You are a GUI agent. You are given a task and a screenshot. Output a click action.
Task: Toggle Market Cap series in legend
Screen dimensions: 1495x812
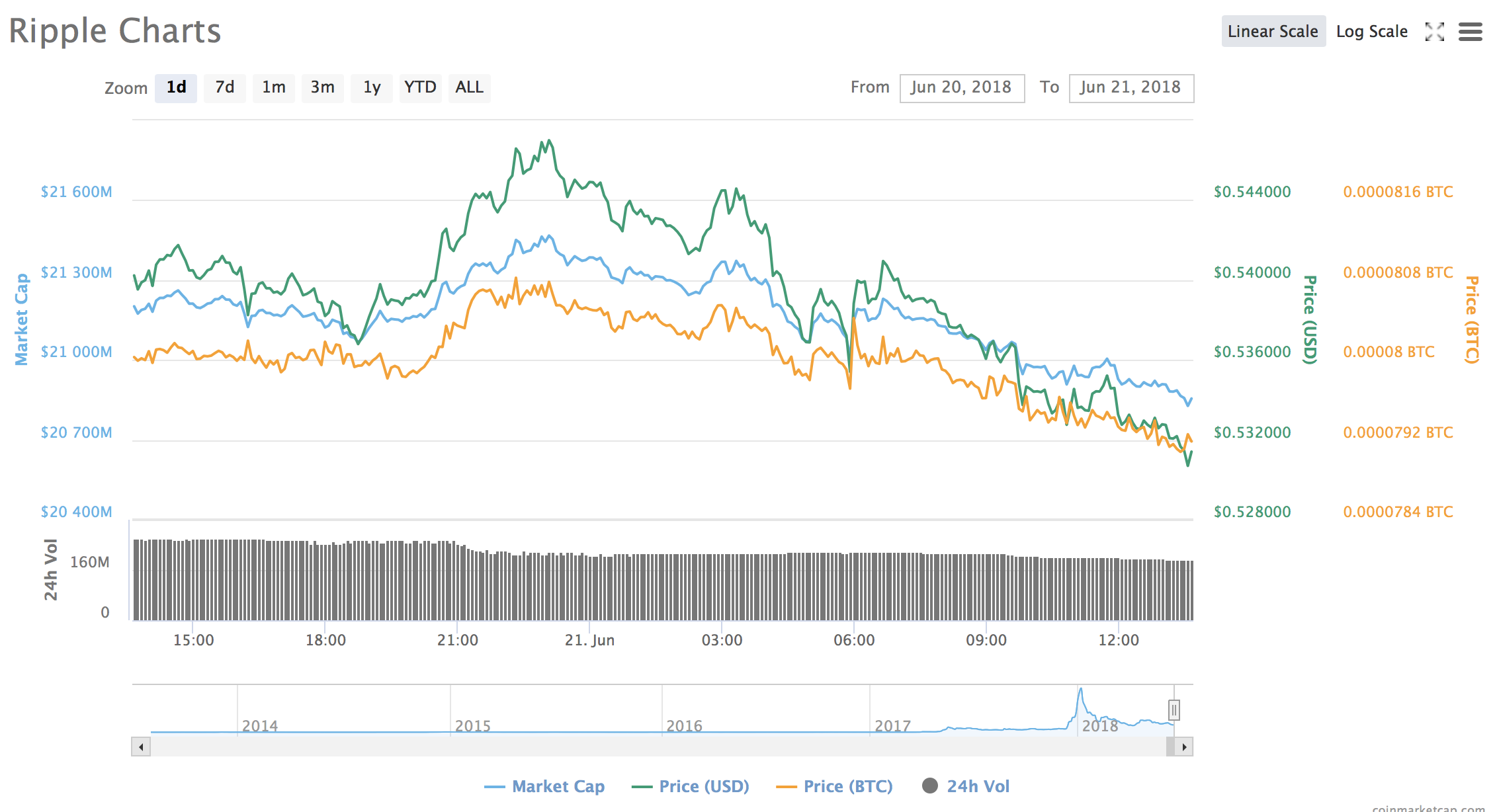544,786
